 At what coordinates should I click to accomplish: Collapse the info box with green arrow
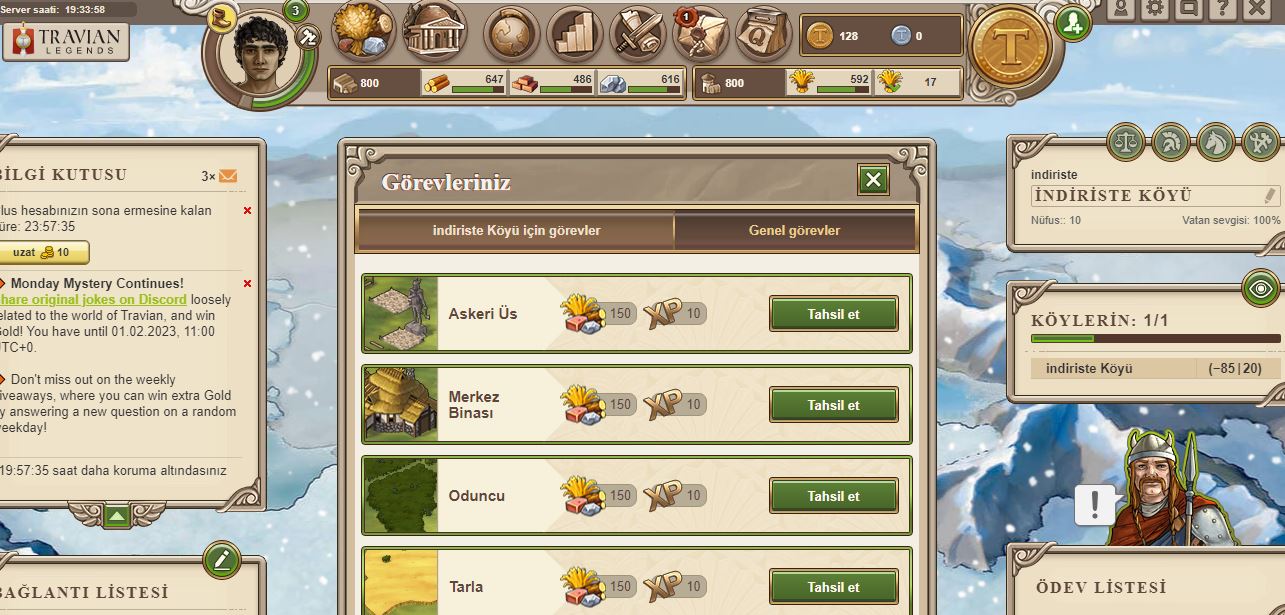click(x=117, y=516)
